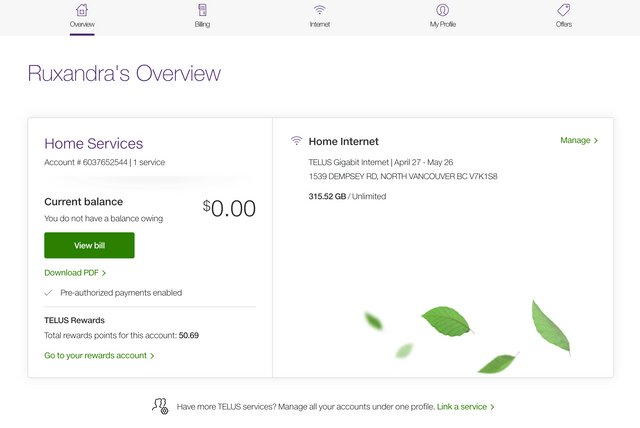Click the wifi icon beside Home Internet
The image size is (640, 428).
click(x=296, y=141)
